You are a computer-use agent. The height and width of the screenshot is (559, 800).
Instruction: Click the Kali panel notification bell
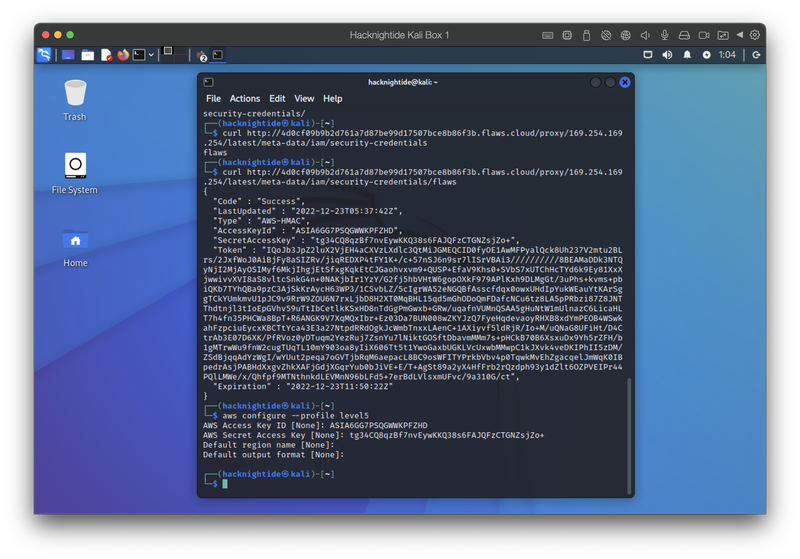[689, 55]
